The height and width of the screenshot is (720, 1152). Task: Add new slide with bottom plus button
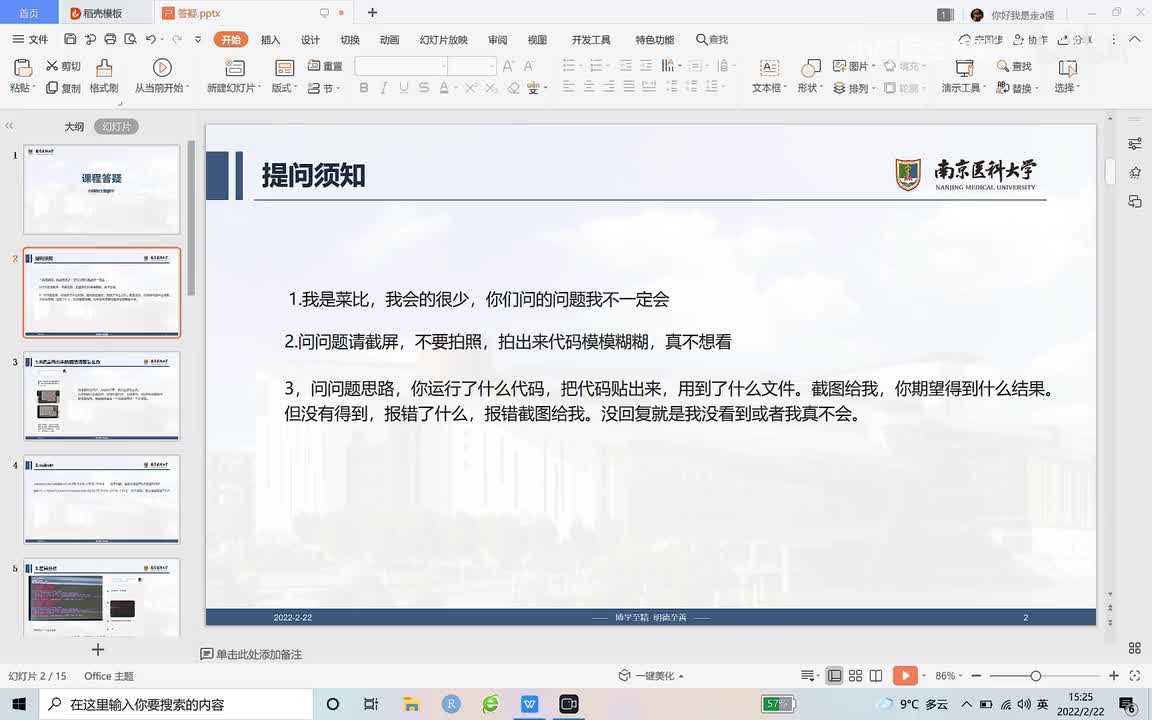(97, 649)
